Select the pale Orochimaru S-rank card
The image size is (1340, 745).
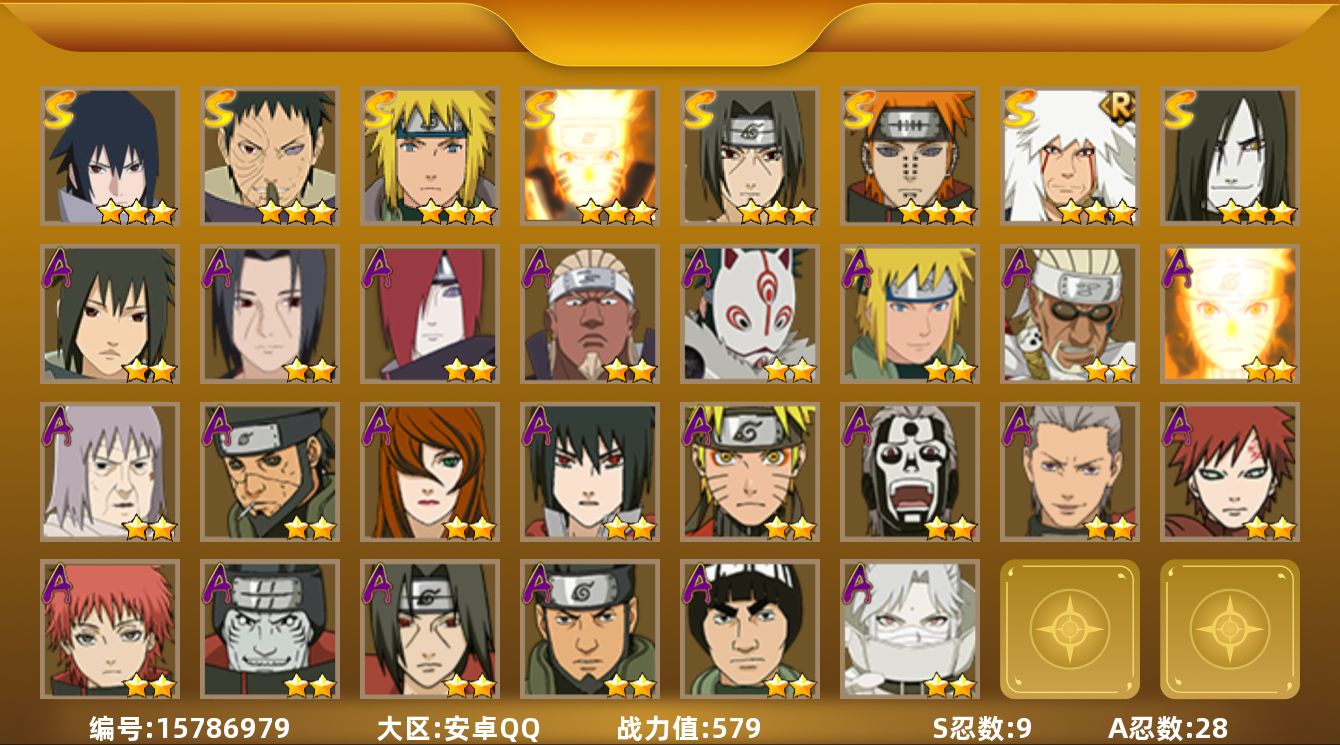click(x=1229, y=156)
